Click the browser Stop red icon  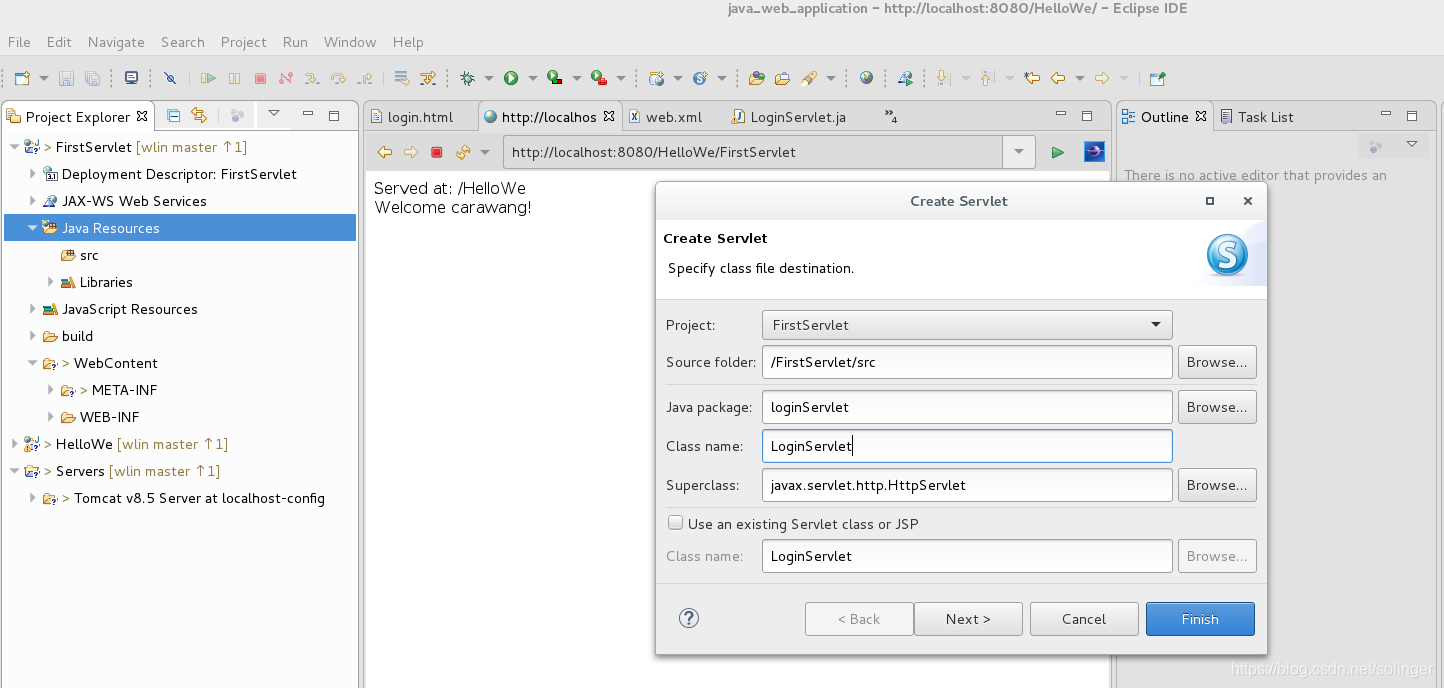(437, 152)
